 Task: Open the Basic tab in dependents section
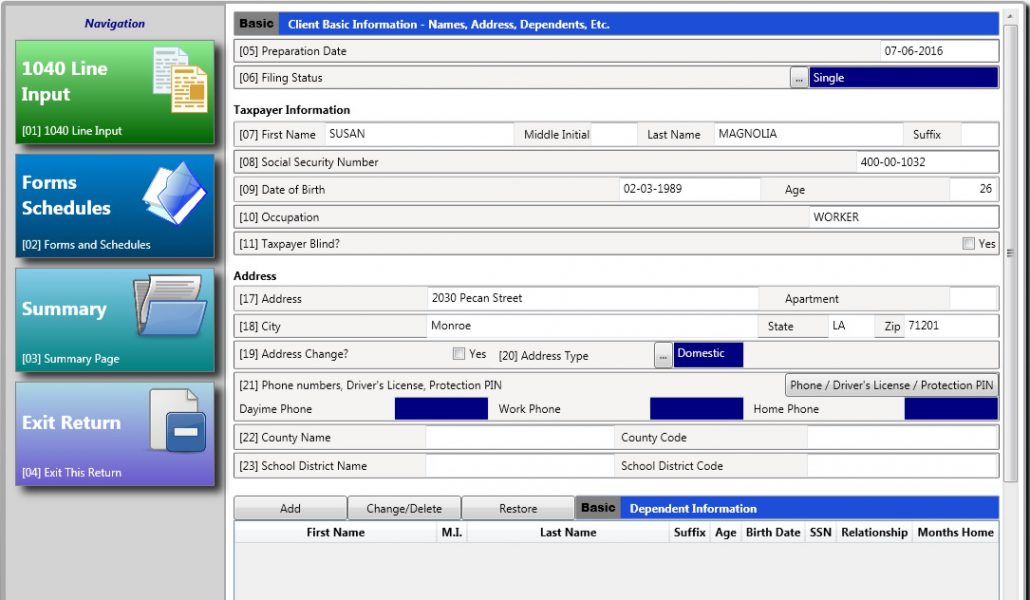point(597,507)
